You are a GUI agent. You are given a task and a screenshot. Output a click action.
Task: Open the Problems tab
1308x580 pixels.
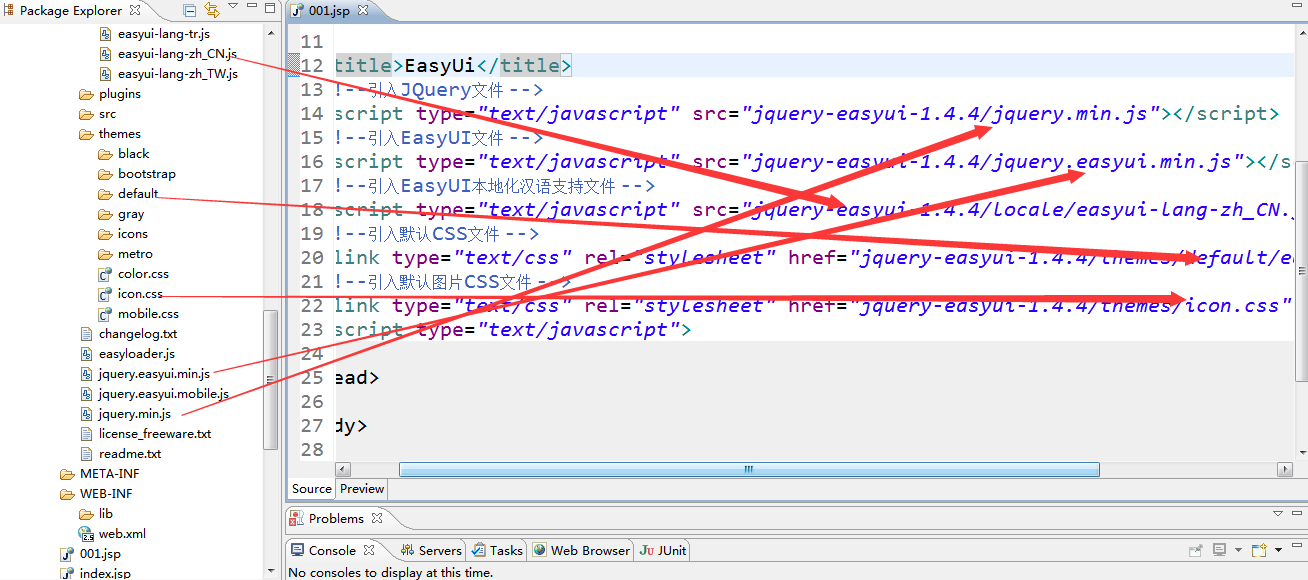tap(336, 518)
